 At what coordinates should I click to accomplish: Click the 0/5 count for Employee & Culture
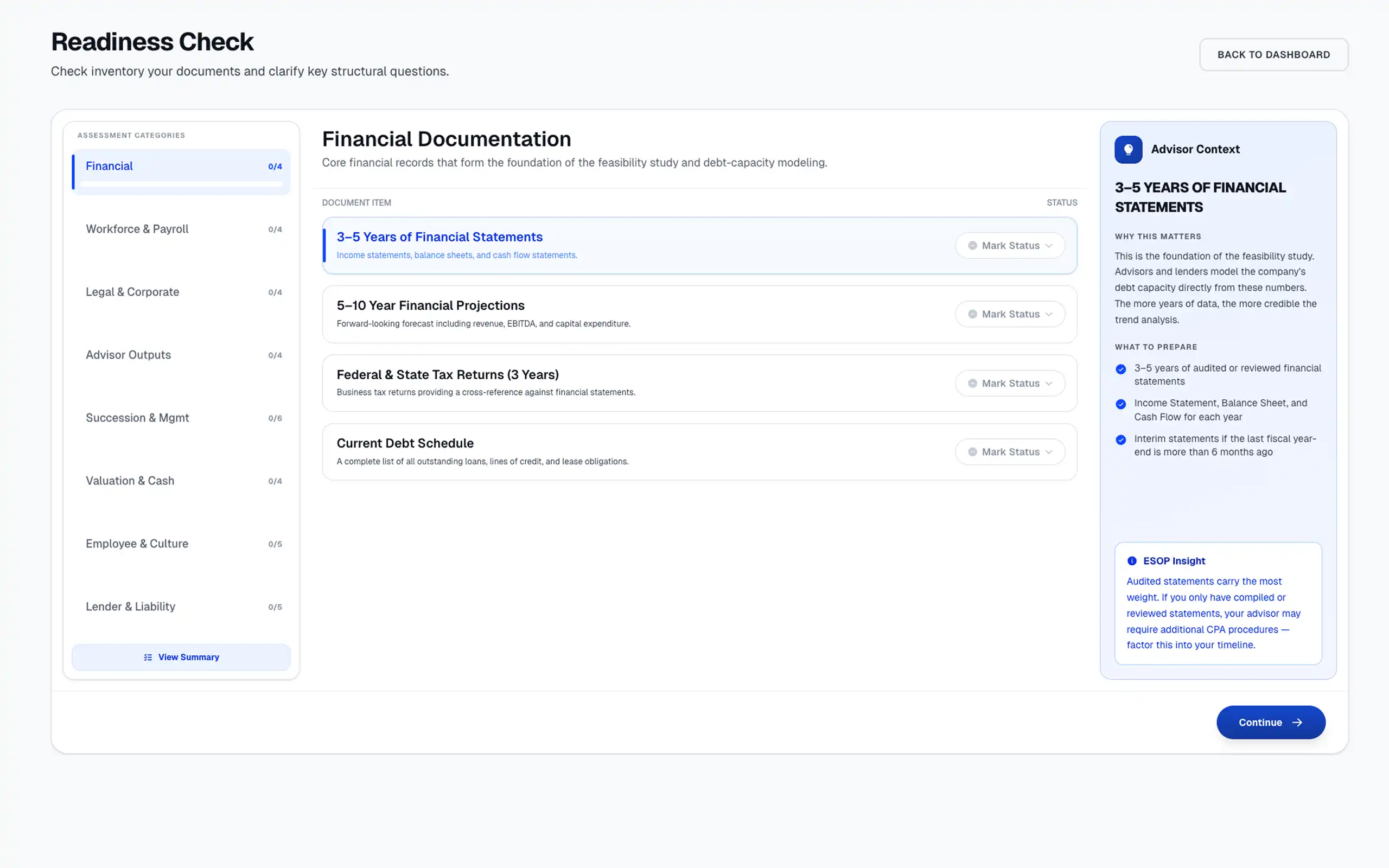(275, 544)
